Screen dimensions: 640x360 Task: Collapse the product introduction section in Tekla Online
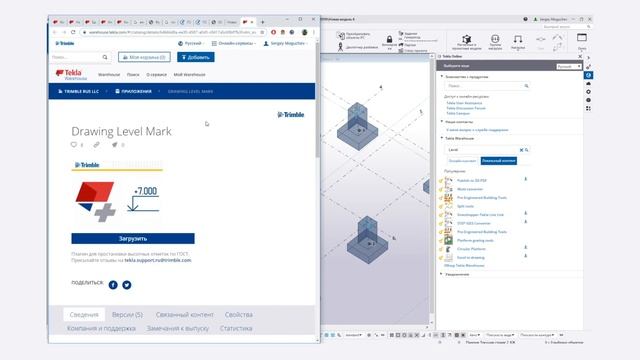pyautogui.click(x=442, y=76)
